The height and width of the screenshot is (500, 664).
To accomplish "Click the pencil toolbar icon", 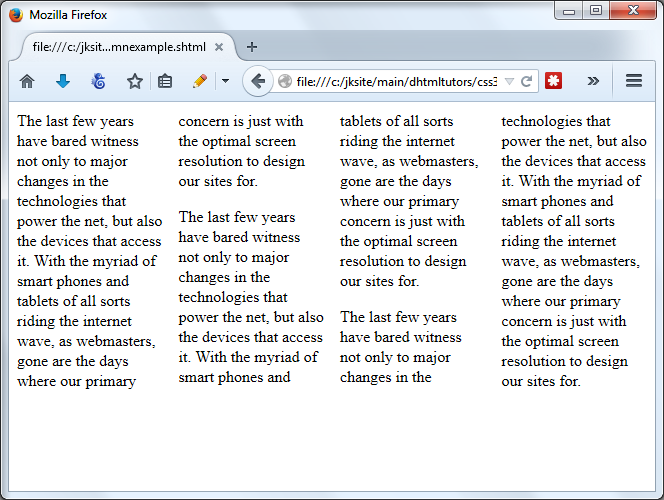I will coord(200,81).
